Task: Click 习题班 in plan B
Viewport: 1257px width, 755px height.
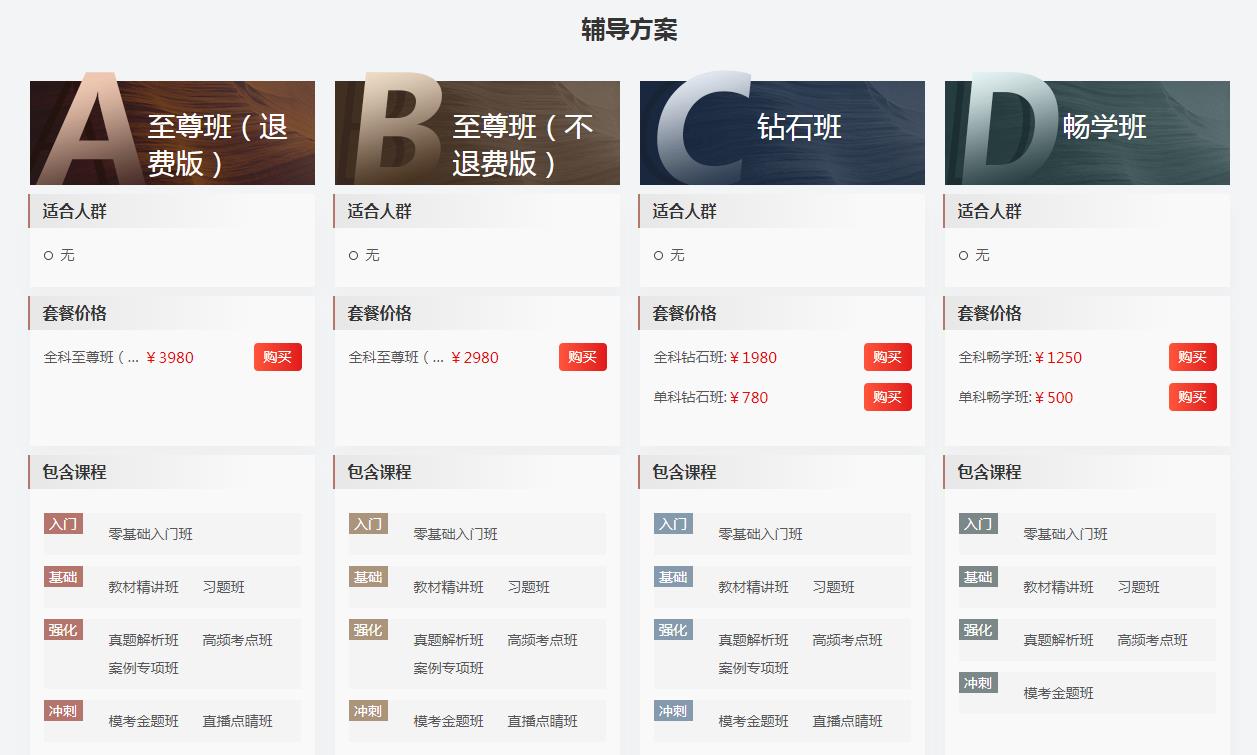Action: 529,587
